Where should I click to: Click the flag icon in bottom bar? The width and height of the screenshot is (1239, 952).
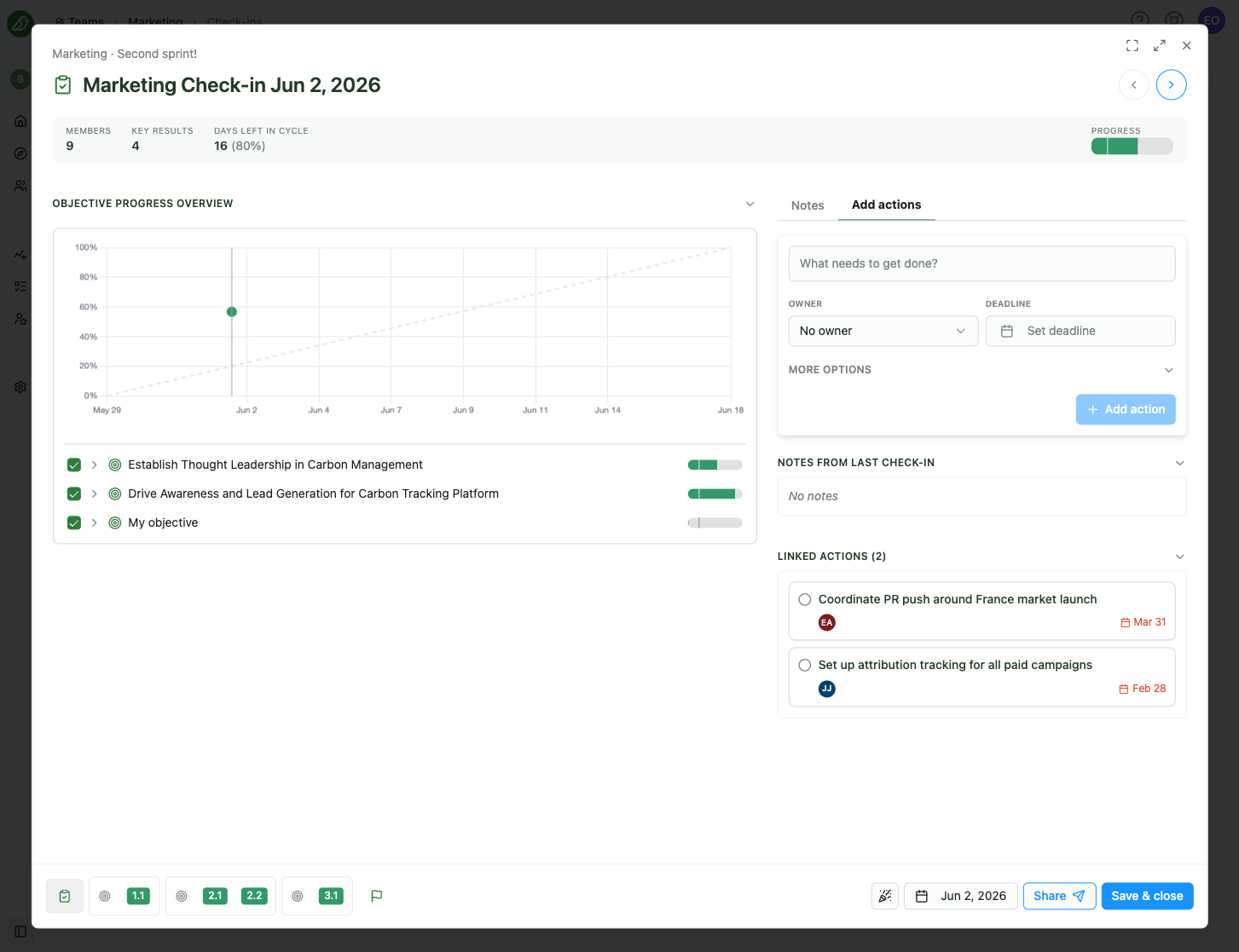pyautogui.click(x=377, y=896)
